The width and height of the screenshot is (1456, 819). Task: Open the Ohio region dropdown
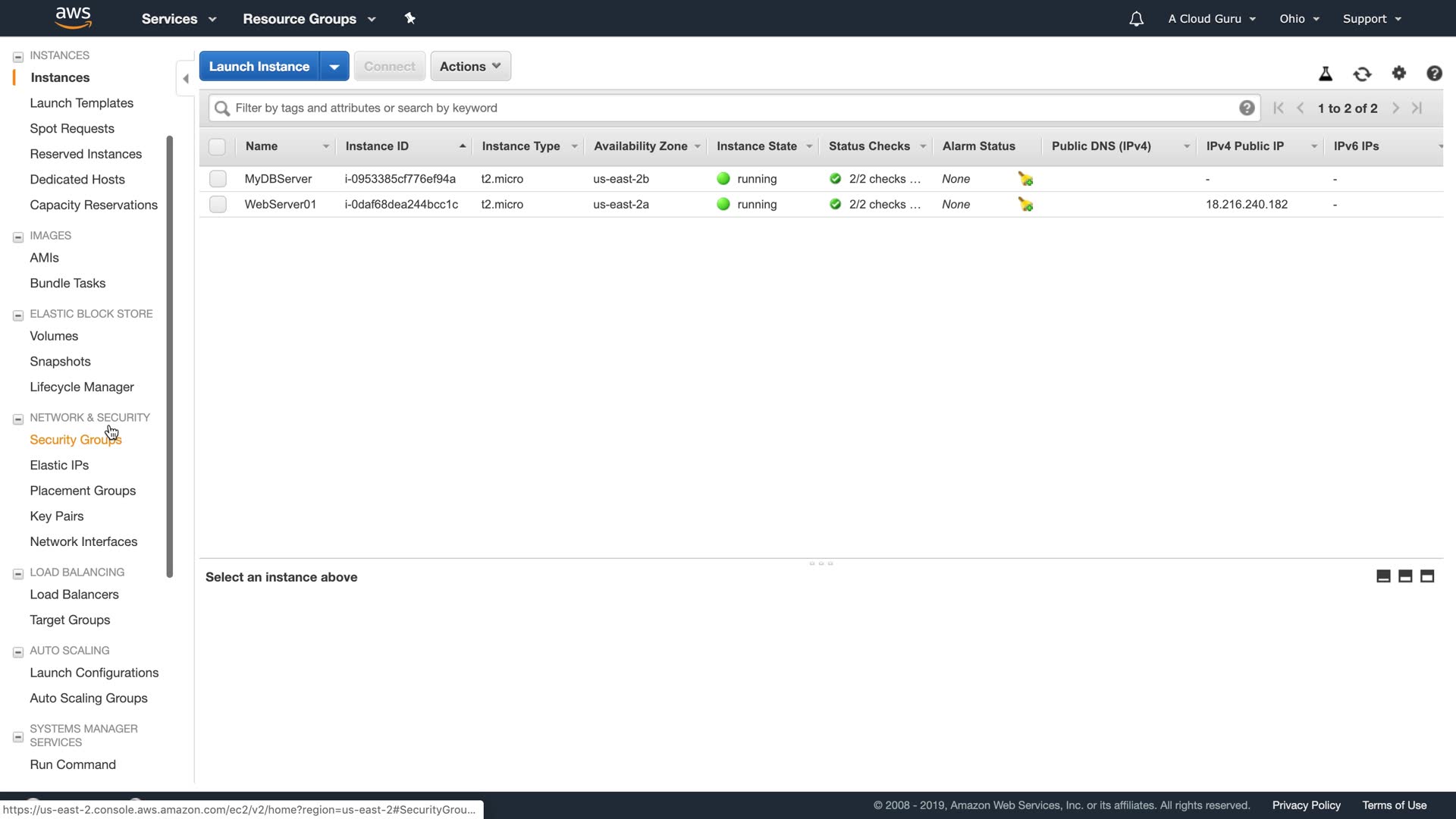coord(1299,19)
